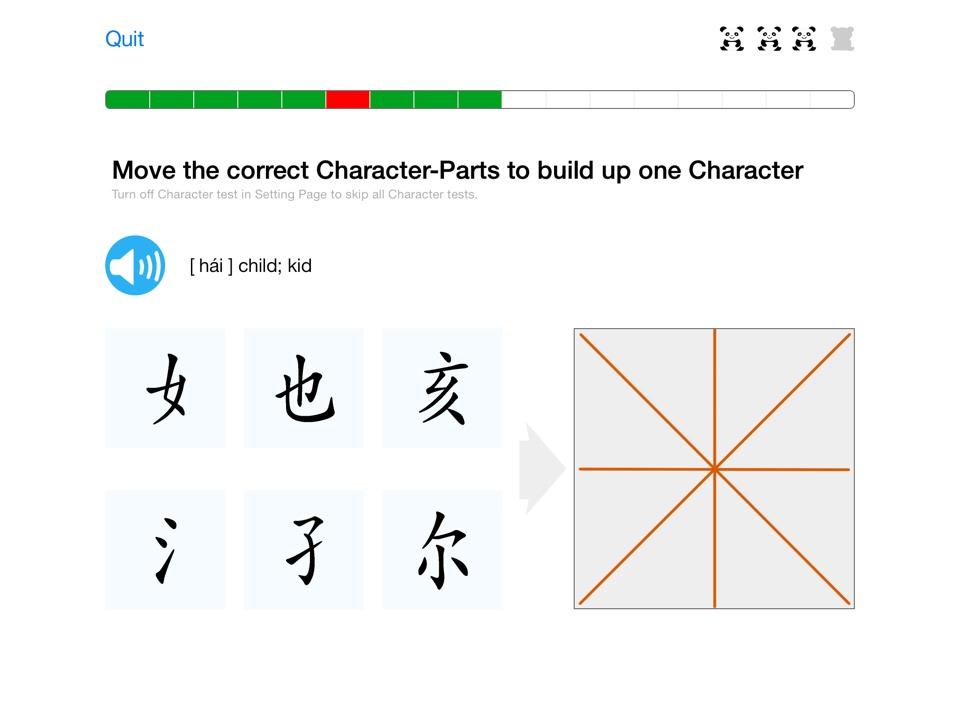The width and height of the screenshot is (960, 720).
Task: Play the hái pronunciation audio
Action: pyautogui.click(x=135, y=266)
